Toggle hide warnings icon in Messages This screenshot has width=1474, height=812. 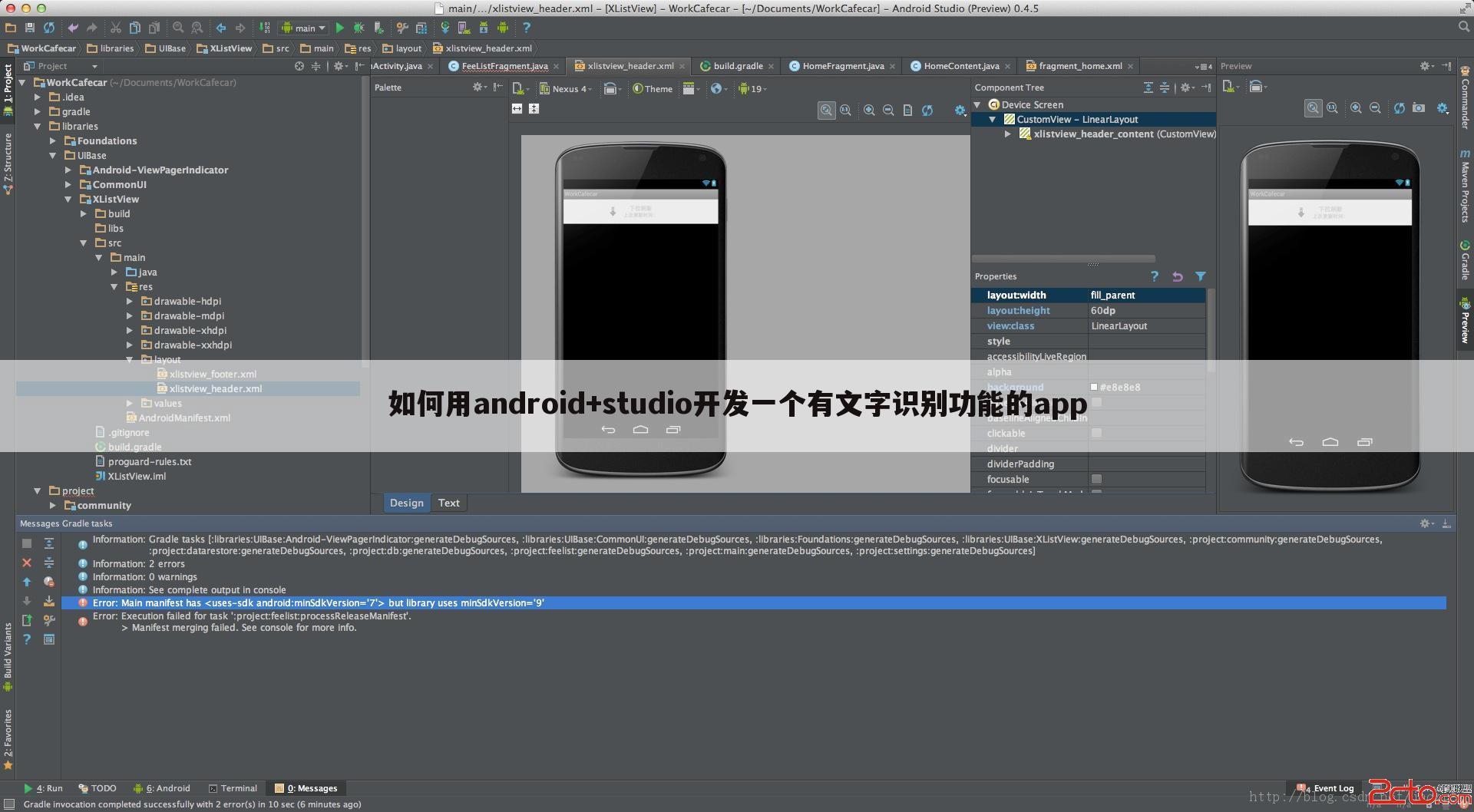[48, 582]
